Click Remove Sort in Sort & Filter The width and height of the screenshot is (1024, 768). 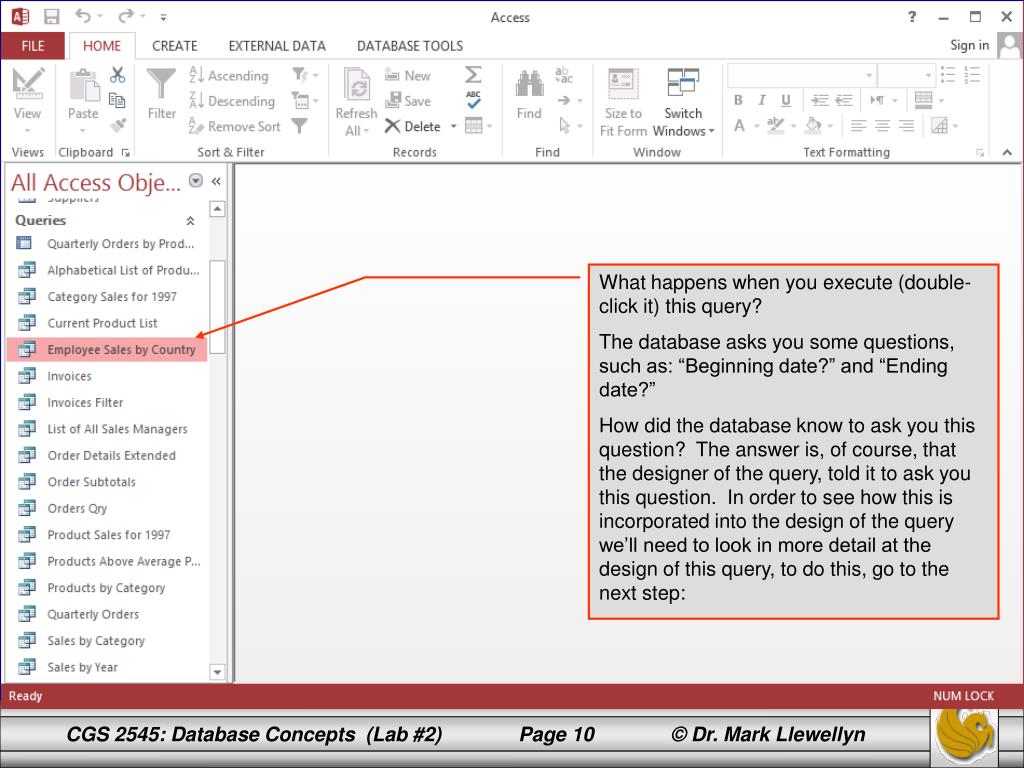pos(234,126)
